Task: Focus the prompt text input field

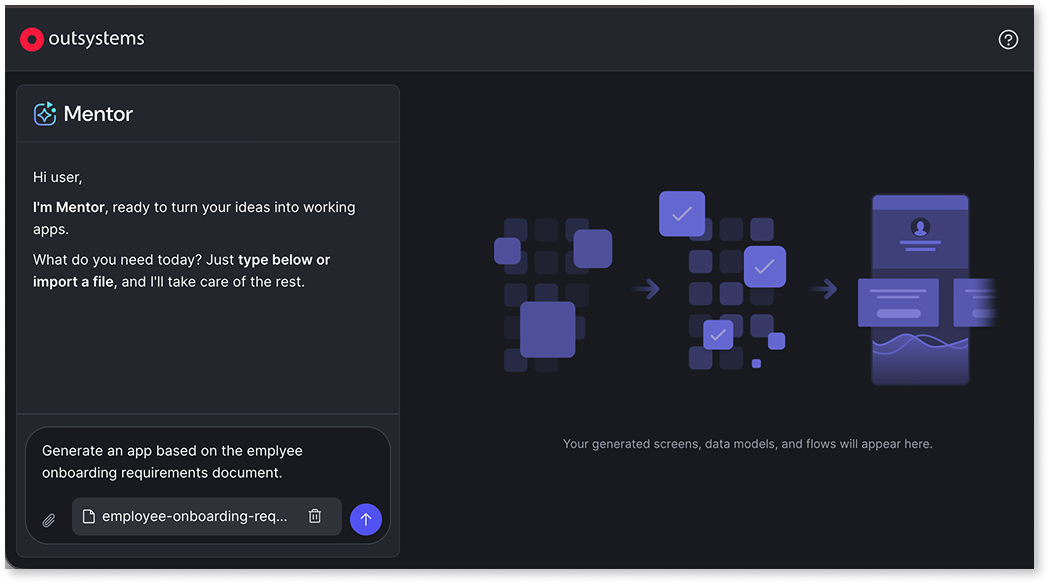Action: click(x=208, y=462)
